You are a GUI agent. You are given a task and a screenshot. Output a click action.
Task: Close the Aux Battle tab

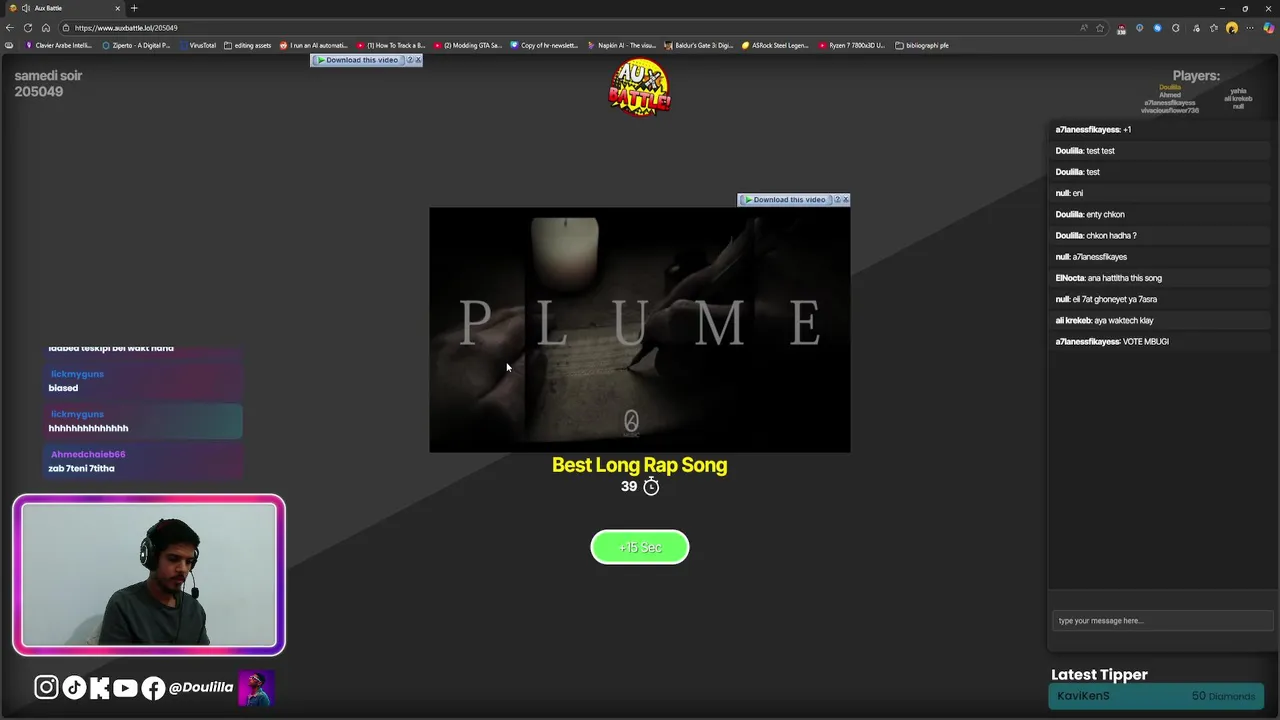point(117,8)
